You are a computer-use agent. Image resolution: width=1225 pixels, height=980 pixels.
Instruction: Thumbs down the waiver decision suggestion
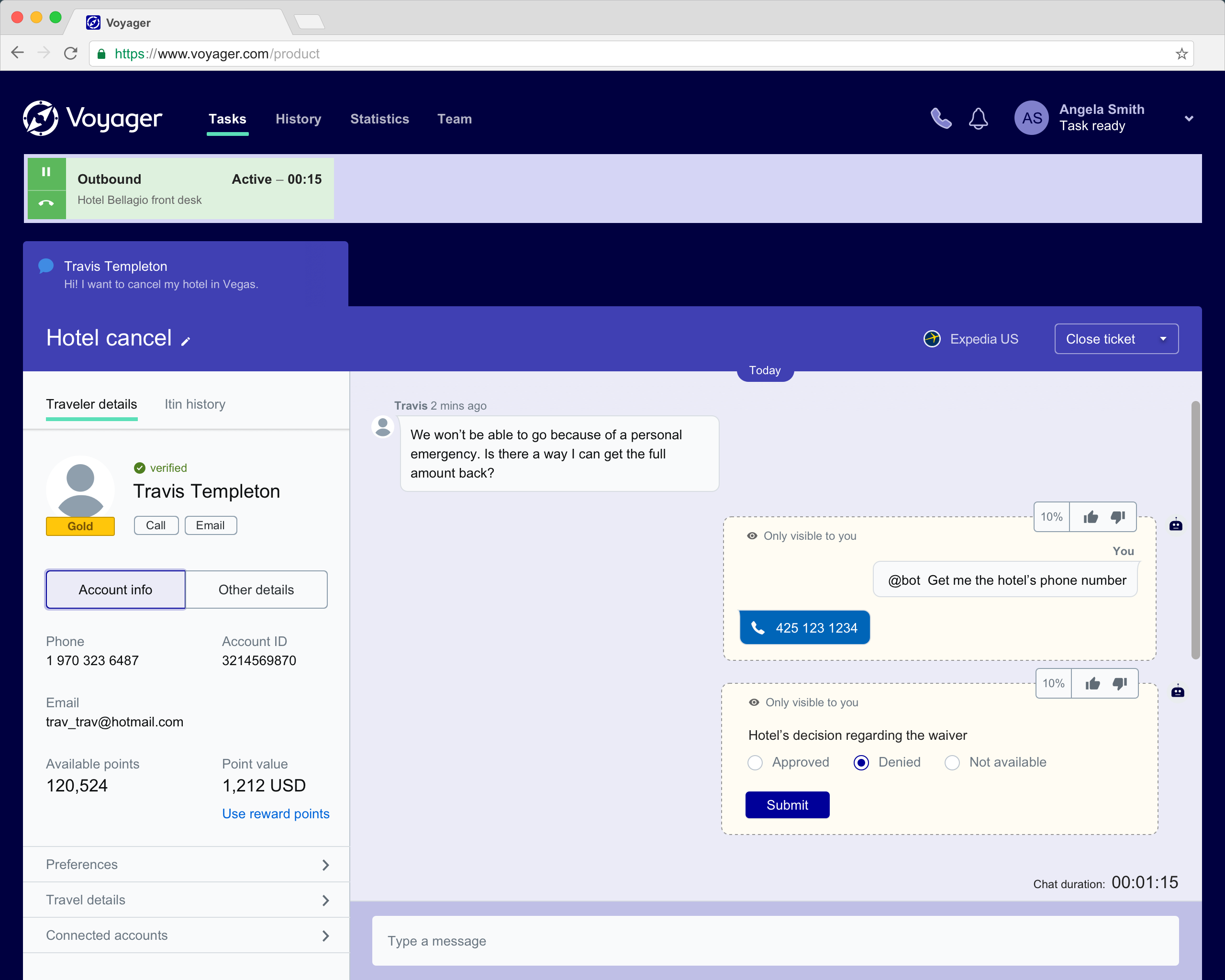1120,683
